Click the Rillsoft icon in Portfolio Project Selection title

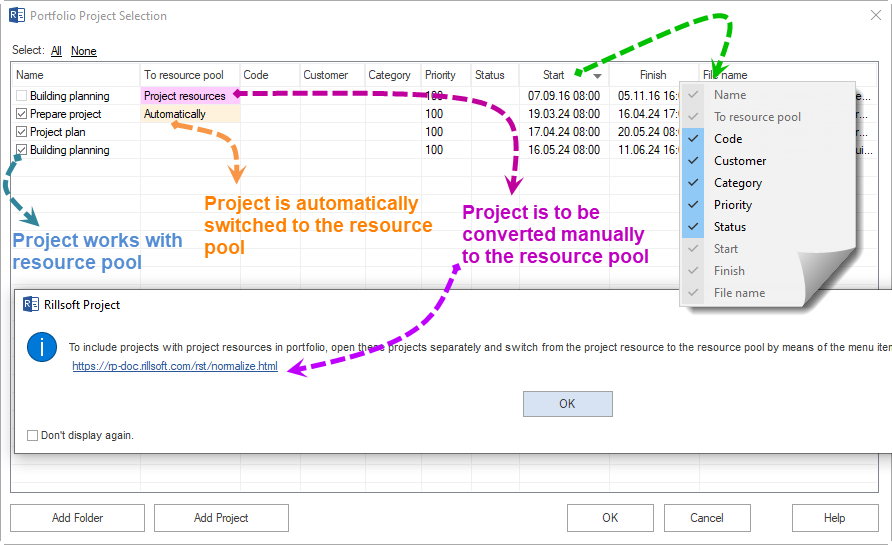(x=16, y=15)
